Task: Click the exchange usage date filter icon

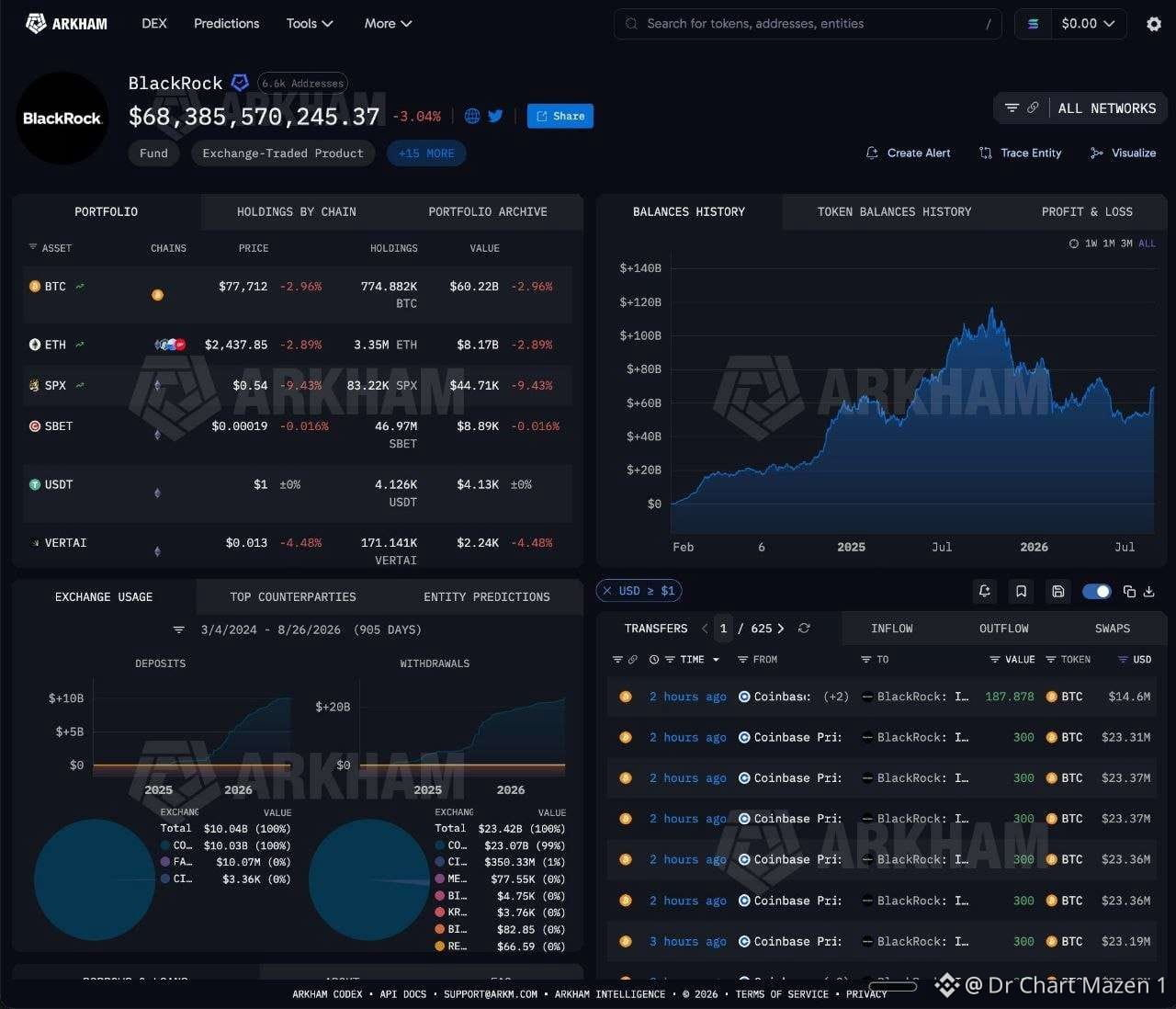Action: click(x=179, y=630)
